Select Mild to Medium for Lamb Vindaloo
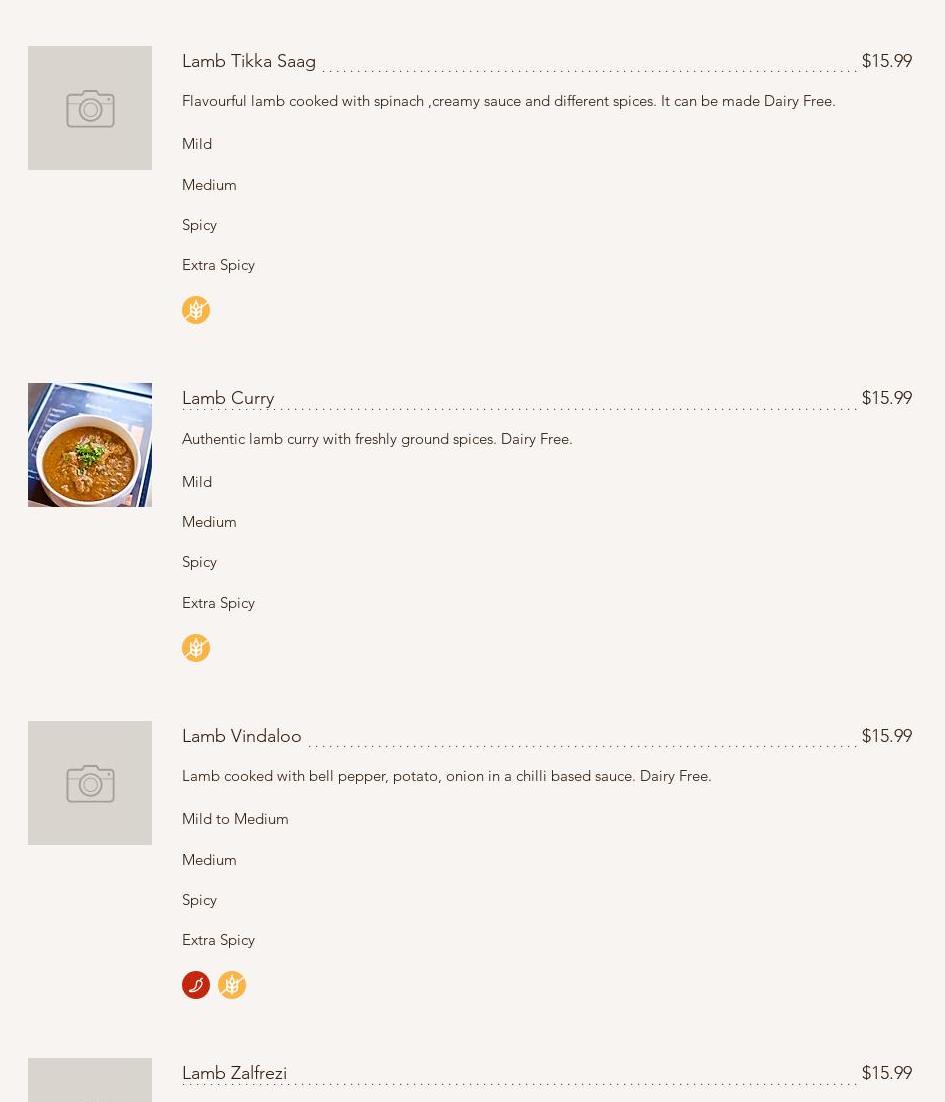945x1102 pixels. tap(235, 819)
